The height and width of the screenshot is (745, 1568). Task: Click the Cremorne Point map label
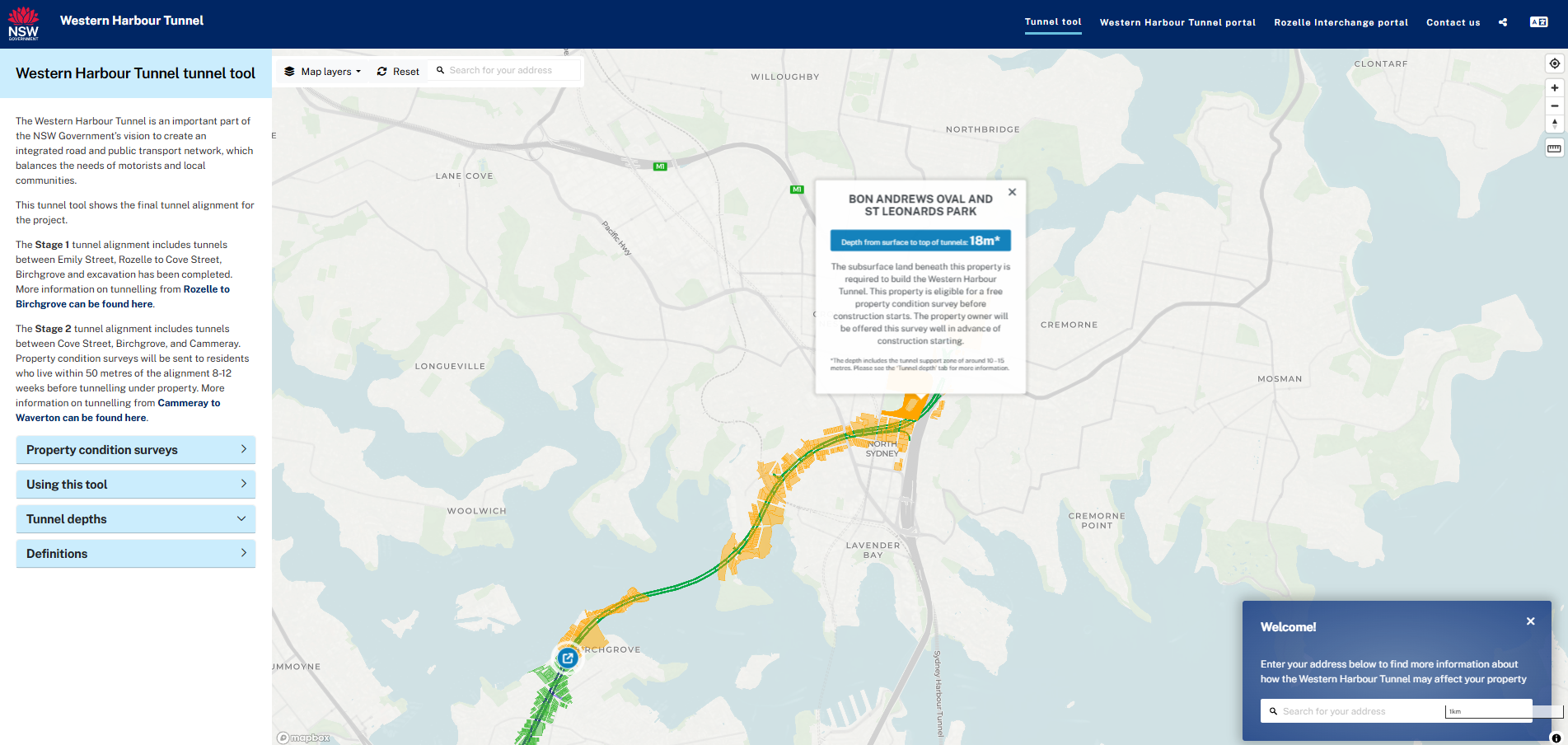(1097, 521)
